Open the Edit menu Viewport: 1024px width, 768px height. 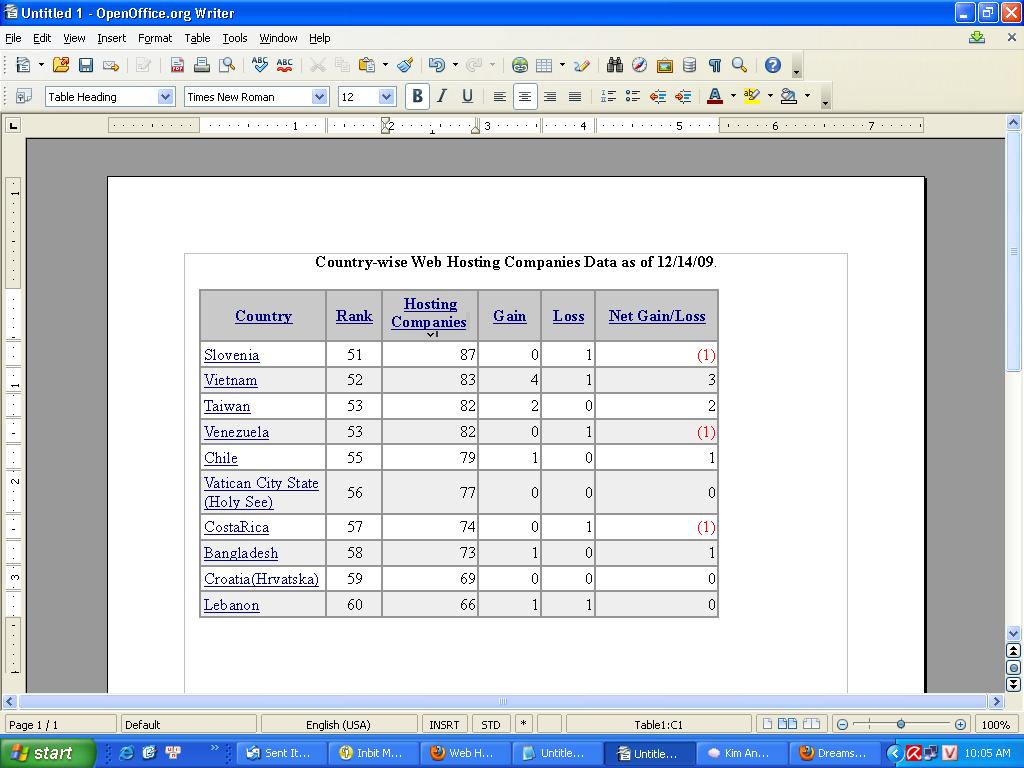point(42,38)
